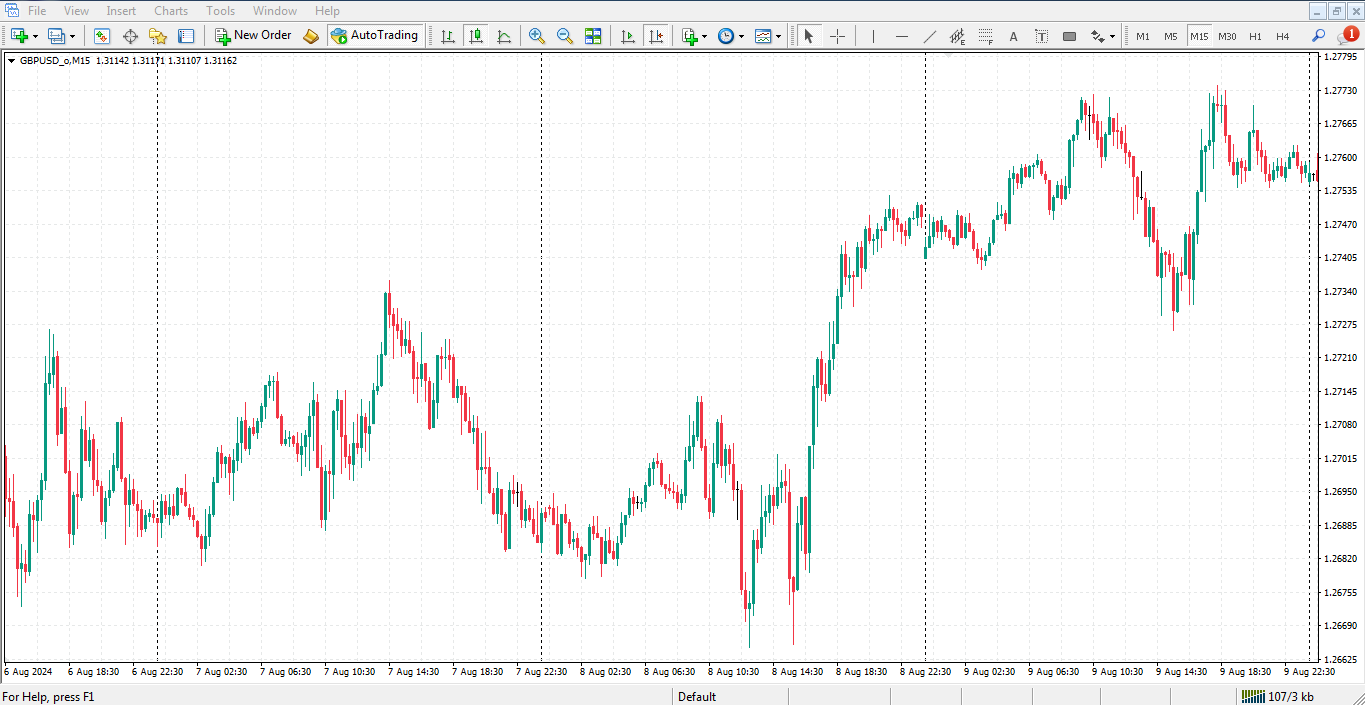Viewport: 1365px width, 705px height.
Task: Open the MetaEditor book icon
Action: coord(311,36)
